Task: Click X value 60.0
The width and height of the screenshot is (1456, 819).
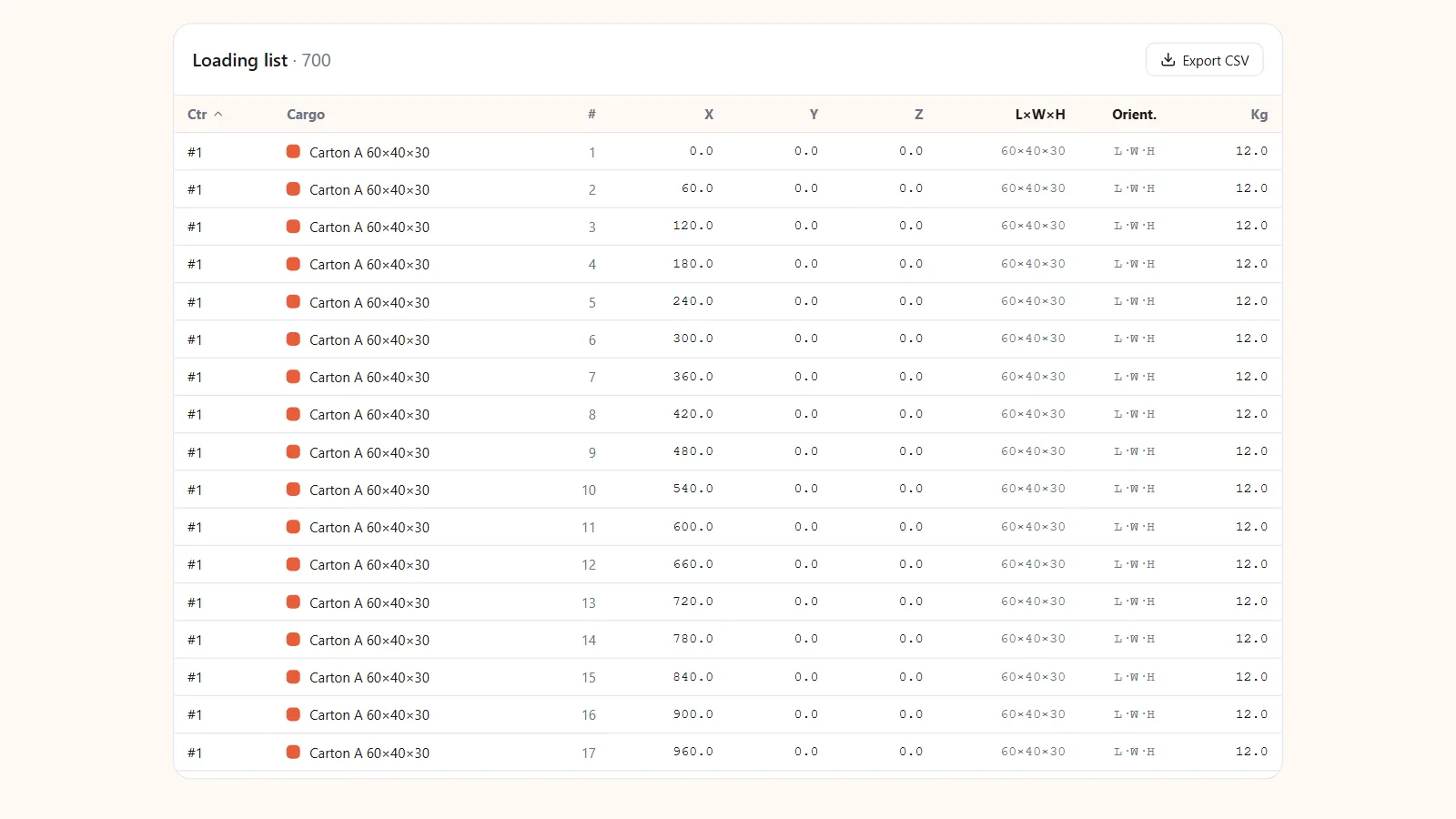Action: coord(697,188)
